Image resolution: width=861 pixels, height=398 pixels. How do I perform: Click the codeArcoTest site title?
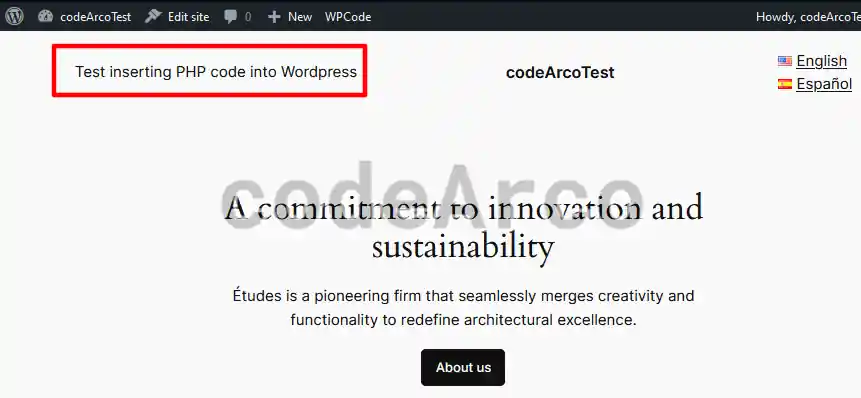point(560,72)
